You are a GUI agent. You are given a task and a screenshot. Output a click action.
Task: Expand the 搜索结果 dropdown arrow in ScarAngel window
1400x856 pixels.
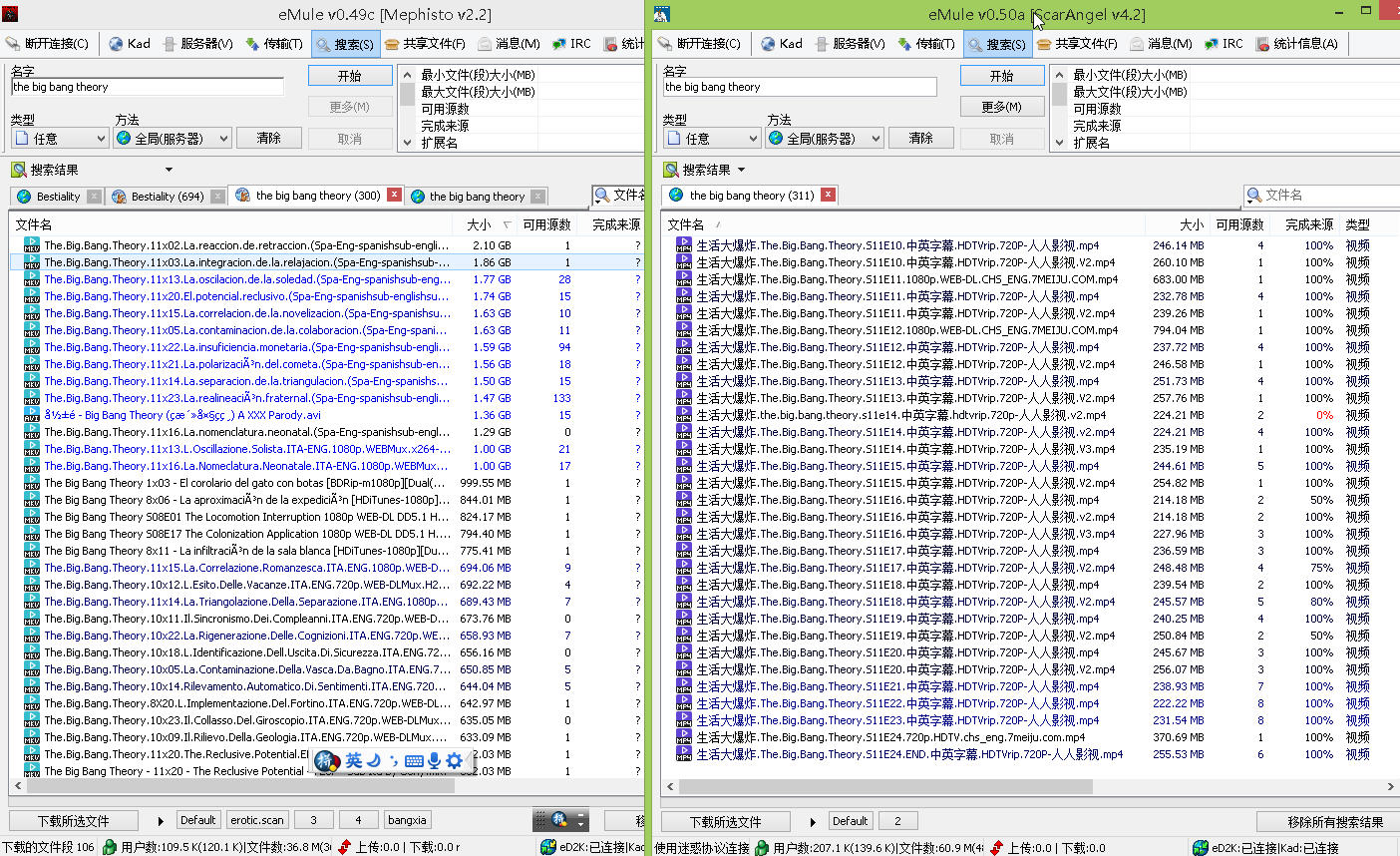(741, 170)
